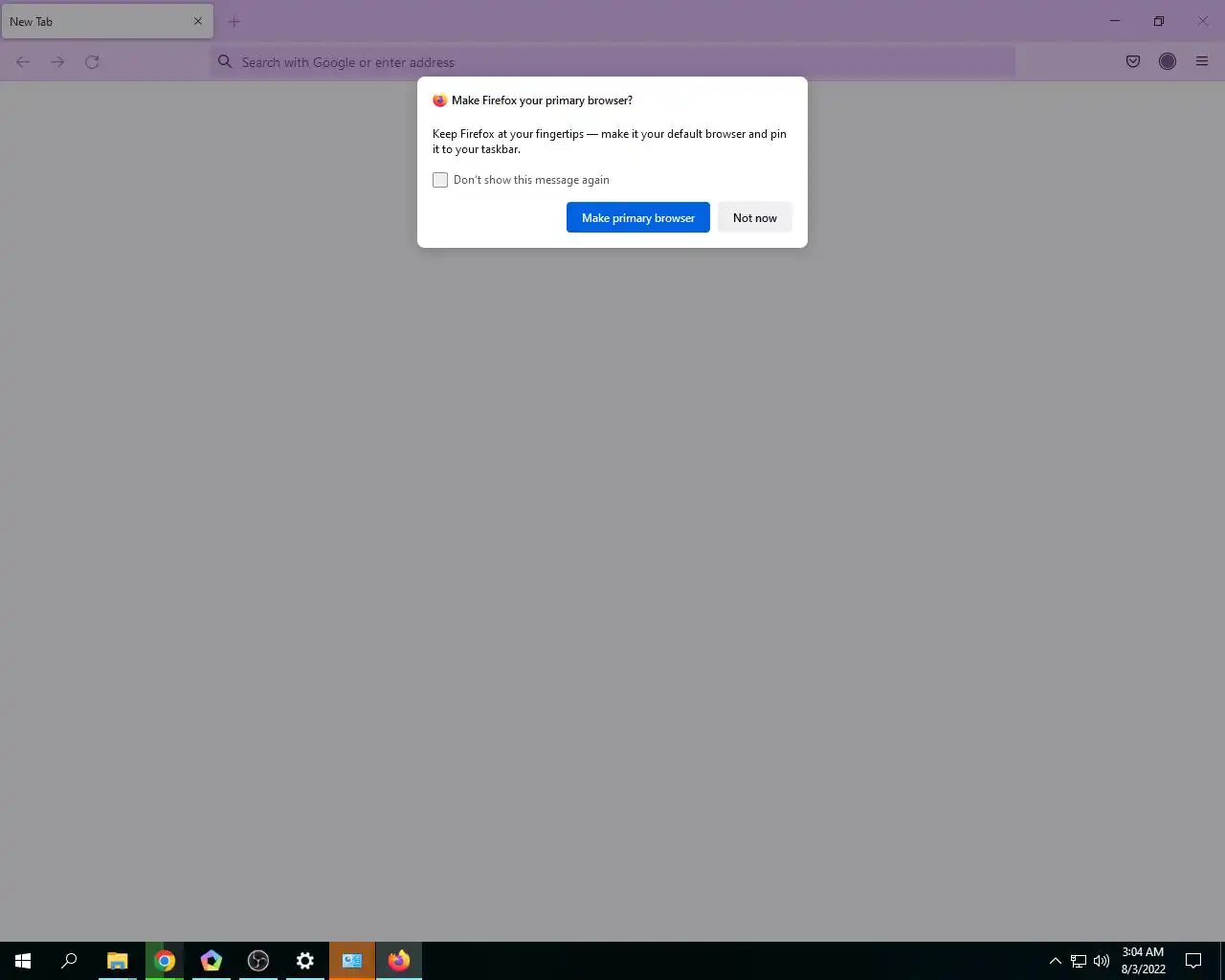
Task: Close the Firefox window
Action: [1203, 21]
